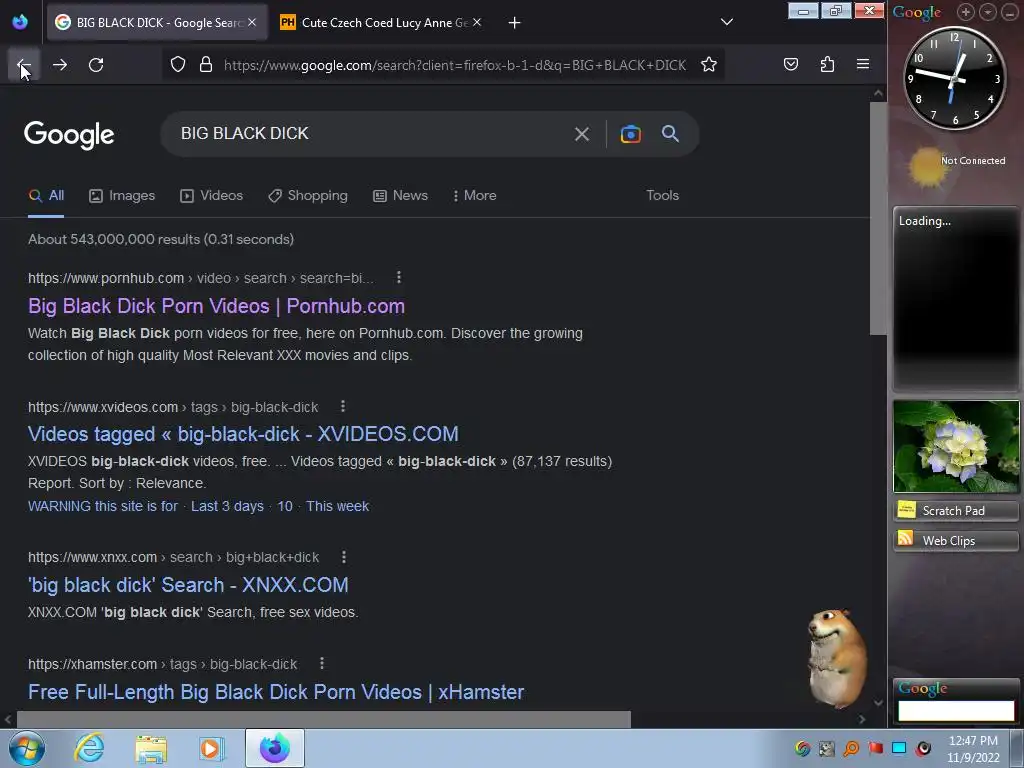This screenshot has height=768, width=1024.
Task: Launch Windows Media Player from the taskbar
Action: coord(212,748)
